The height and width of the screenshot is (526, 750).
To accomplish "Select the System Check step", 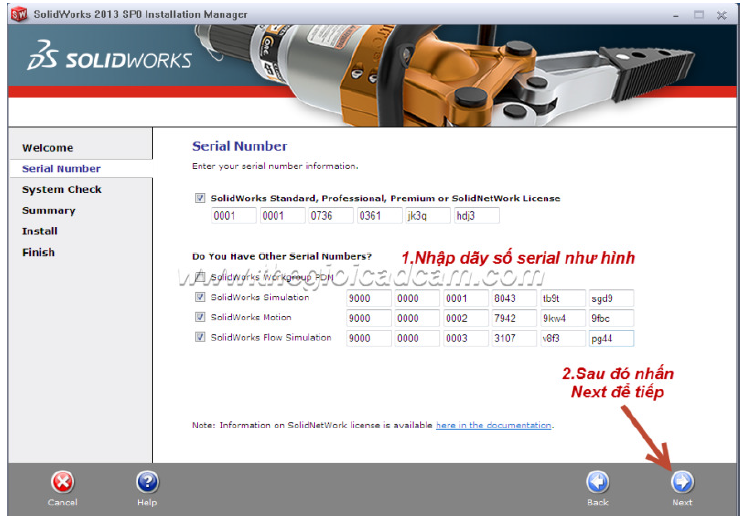I will 62,190.
